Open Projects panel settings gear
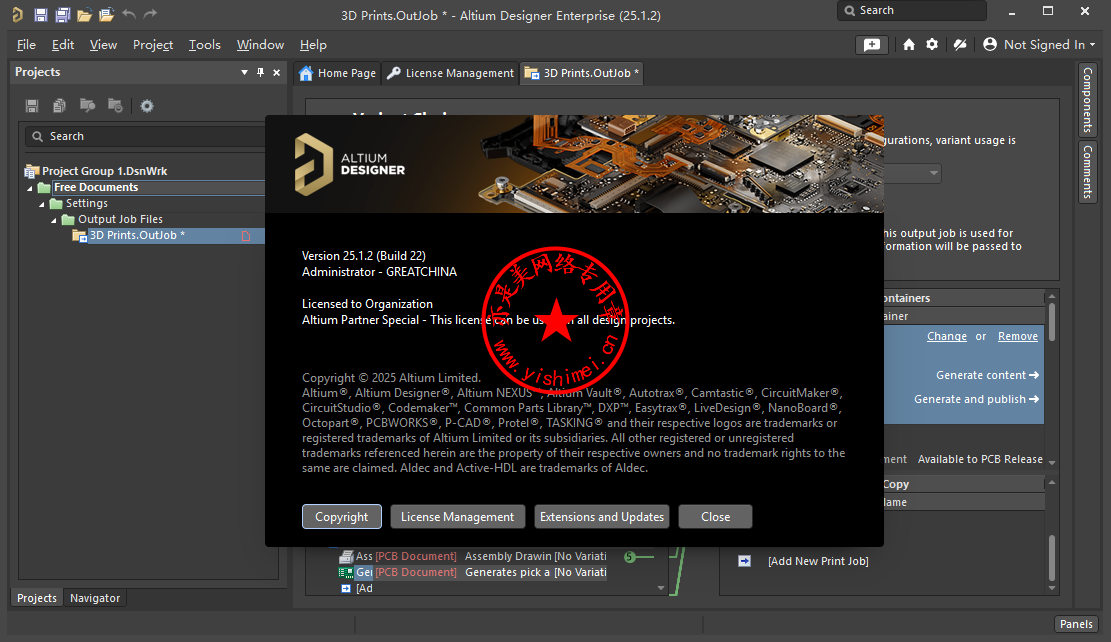The image size is (1111, 642). click(147, 106)
